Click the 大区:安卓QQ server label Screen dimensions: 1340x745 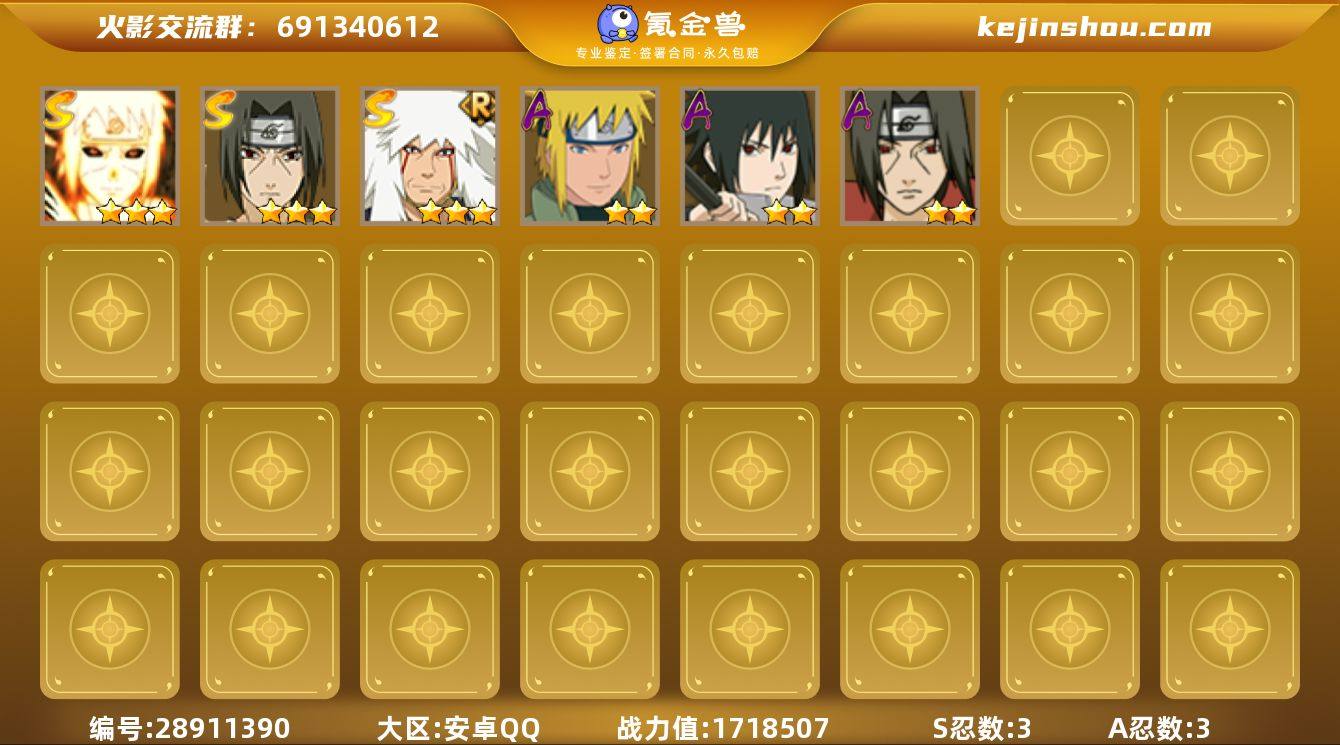tap(458, 728)
